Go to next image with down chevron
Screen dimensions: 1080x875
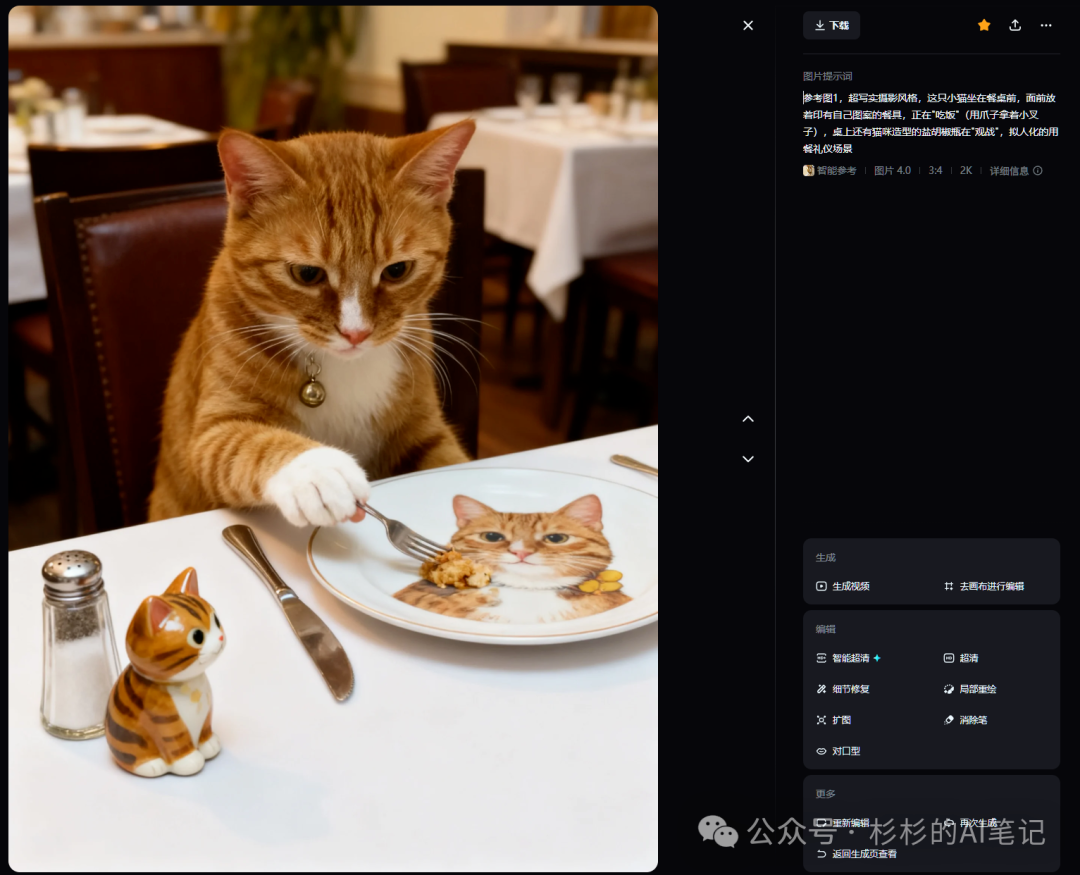[x=748, y=459]
